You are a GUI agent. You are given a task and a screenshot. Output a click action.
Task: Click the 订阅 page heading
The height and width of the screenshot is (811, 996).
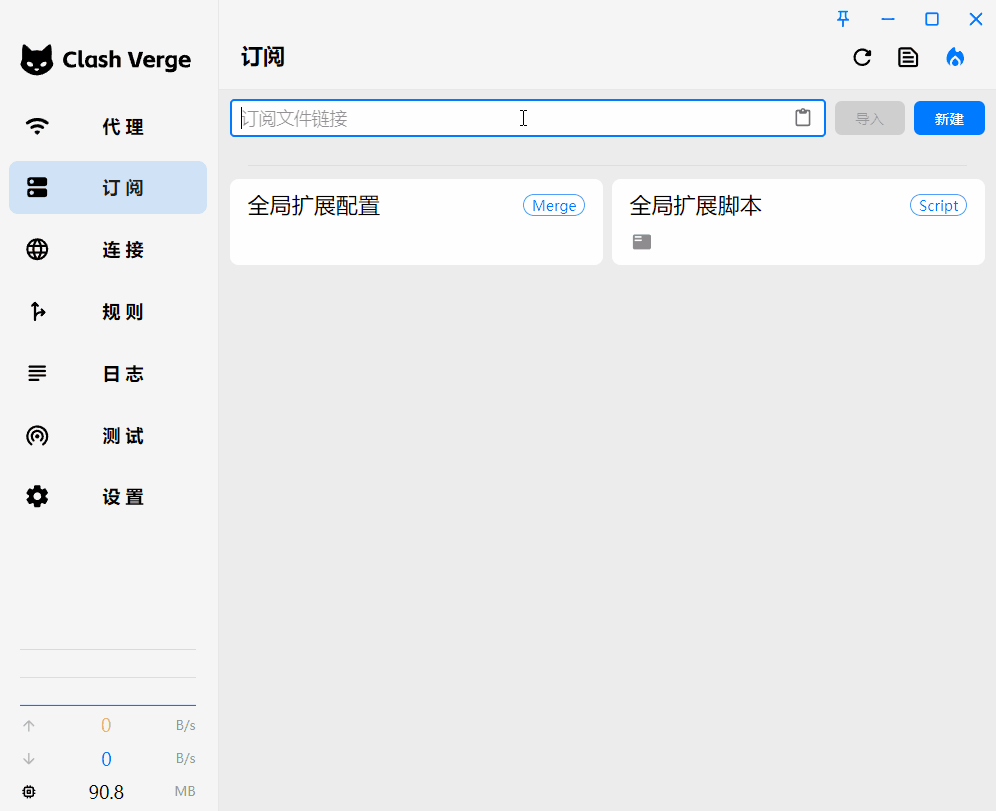[x=263, y=57]
